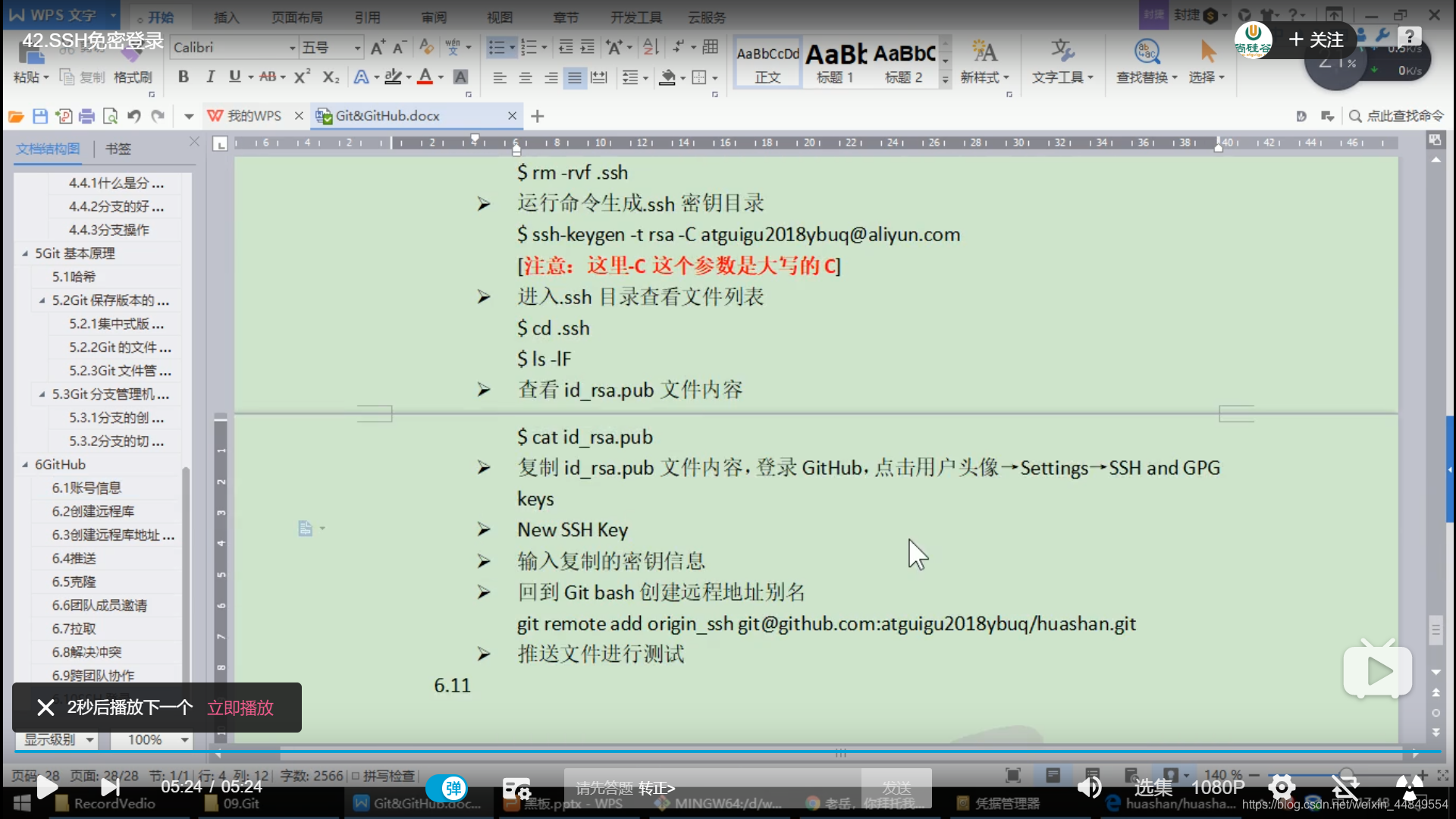
Task: Toggle bold formatting in the ribbon
Action: 184,77
